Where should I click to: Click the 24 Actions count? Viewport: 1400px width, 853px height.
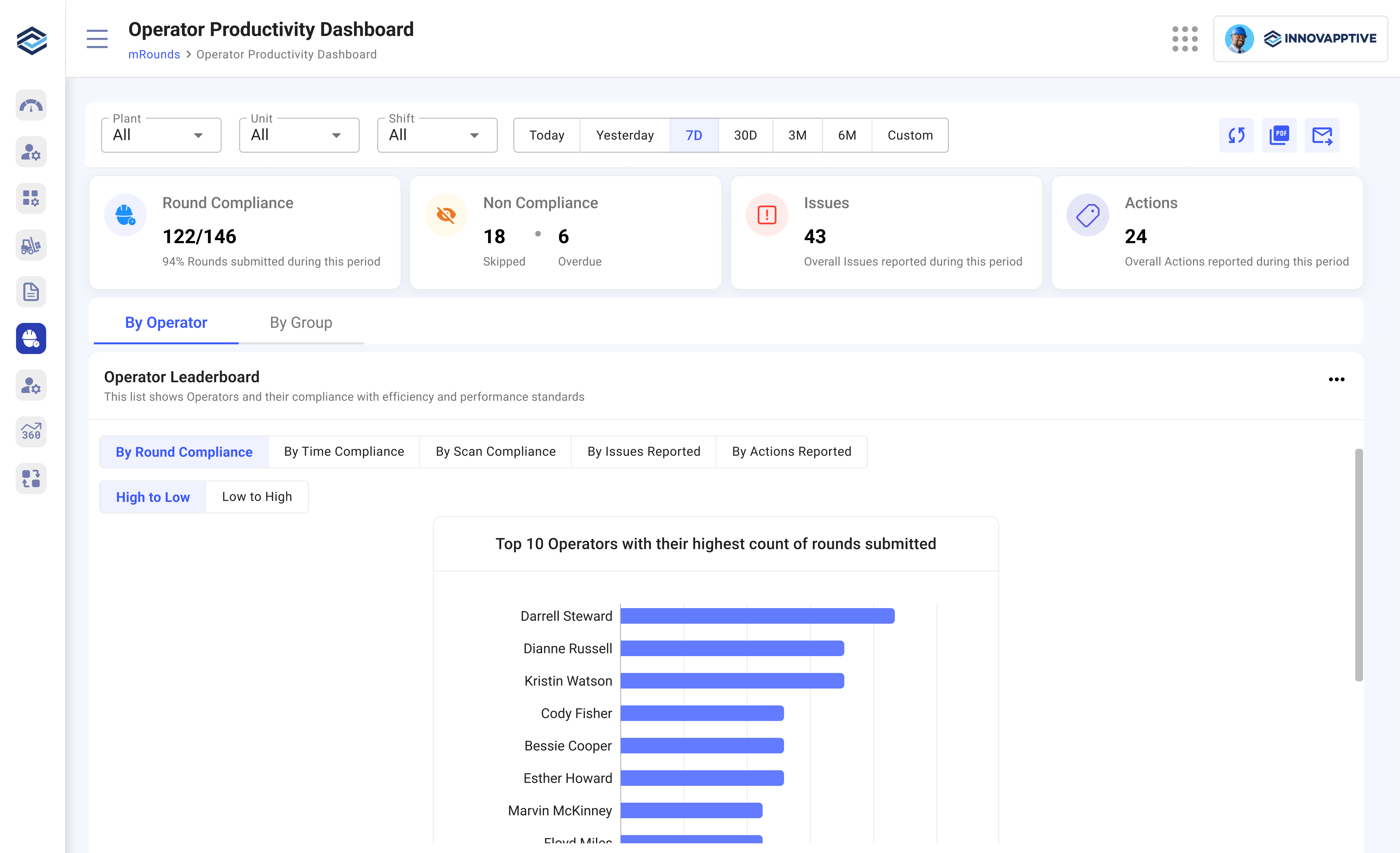pyautogui.click(x=1136, y=236)
